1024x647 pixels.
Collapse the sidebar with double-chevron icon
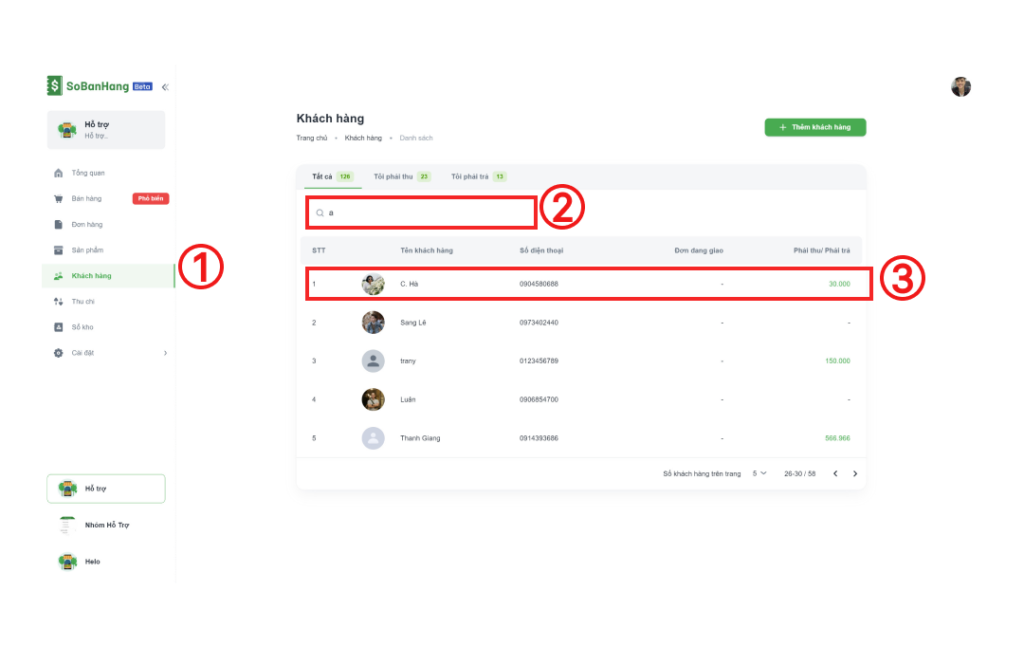coord(165,87)
